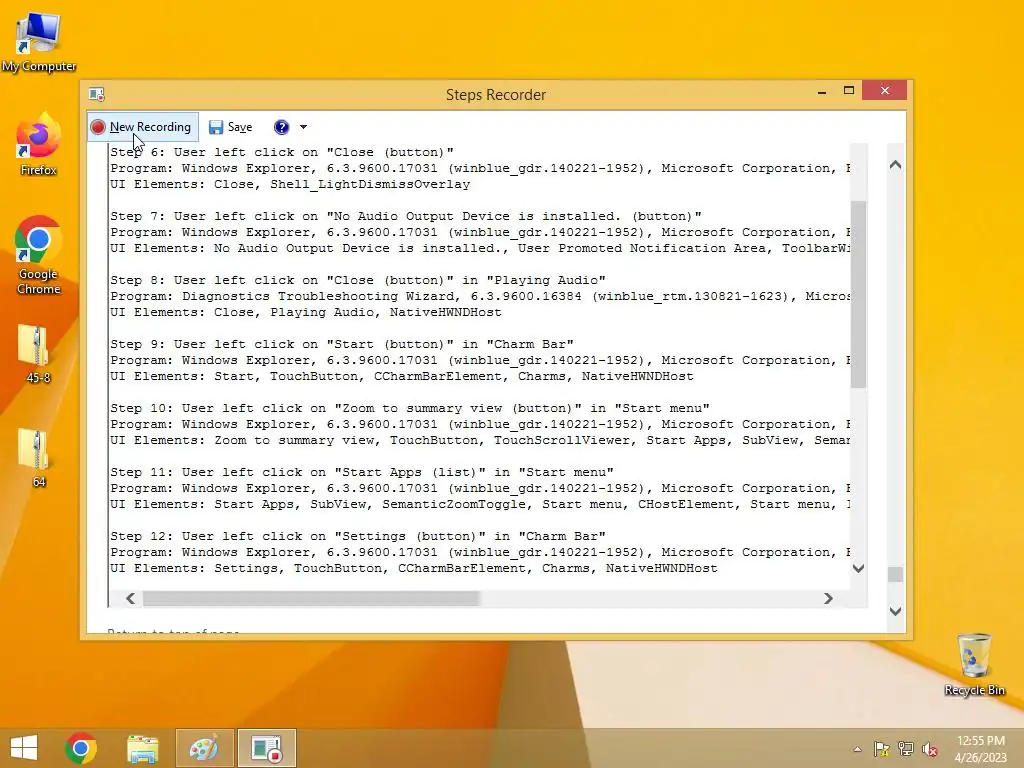Click the horizontal scroll right arrow
This screenshot has width=1024, height=768.
tap(828, 598)
